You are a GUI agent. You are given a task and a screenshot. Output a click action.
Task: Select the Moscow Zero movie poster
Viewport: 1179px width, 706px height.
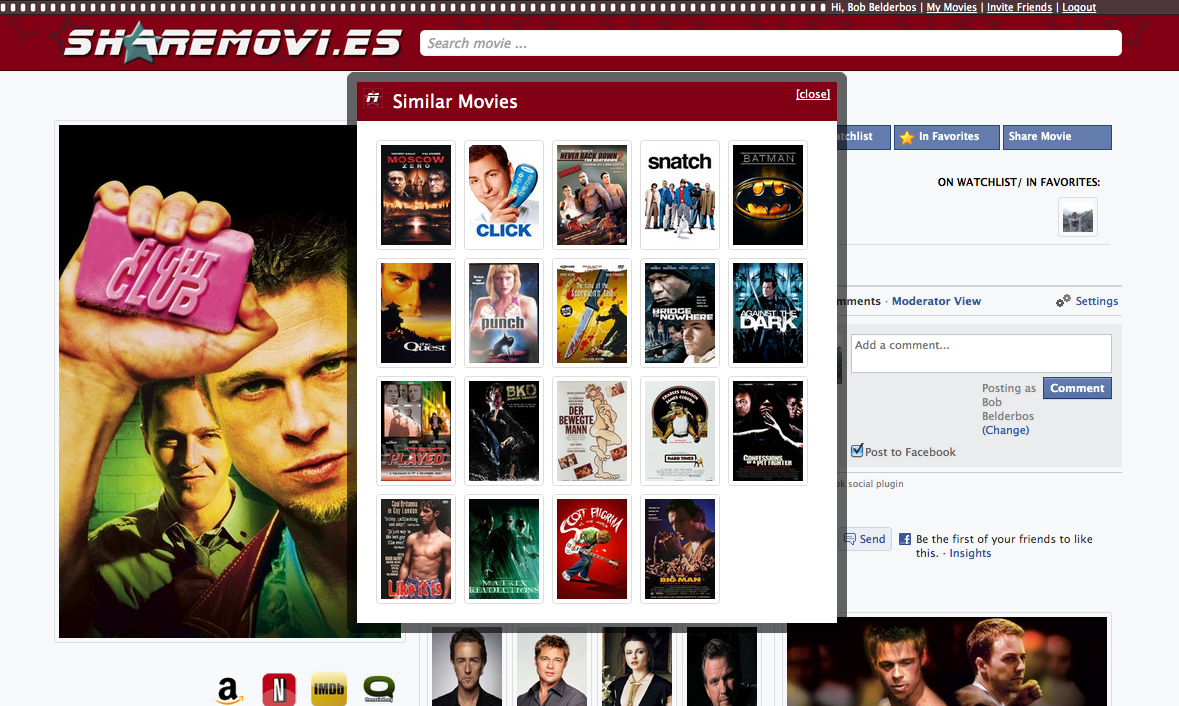416,195
